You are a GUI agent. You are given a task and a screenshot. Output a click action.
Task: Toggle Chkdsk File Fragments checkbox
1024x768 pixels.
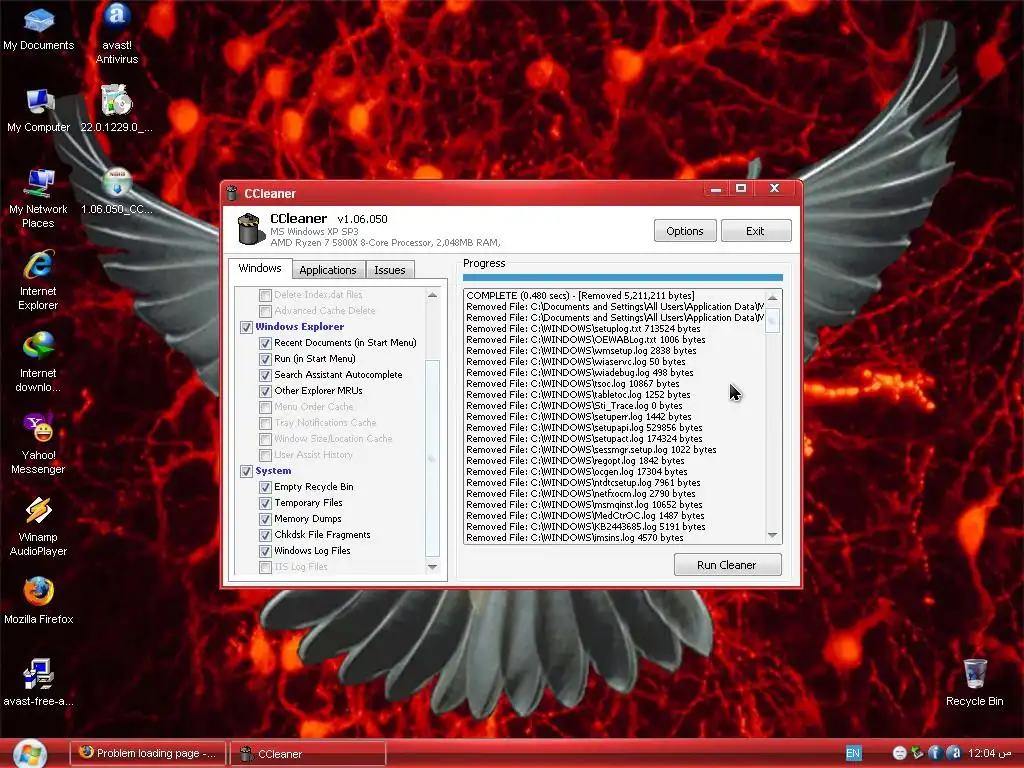(x=265, y=535)
